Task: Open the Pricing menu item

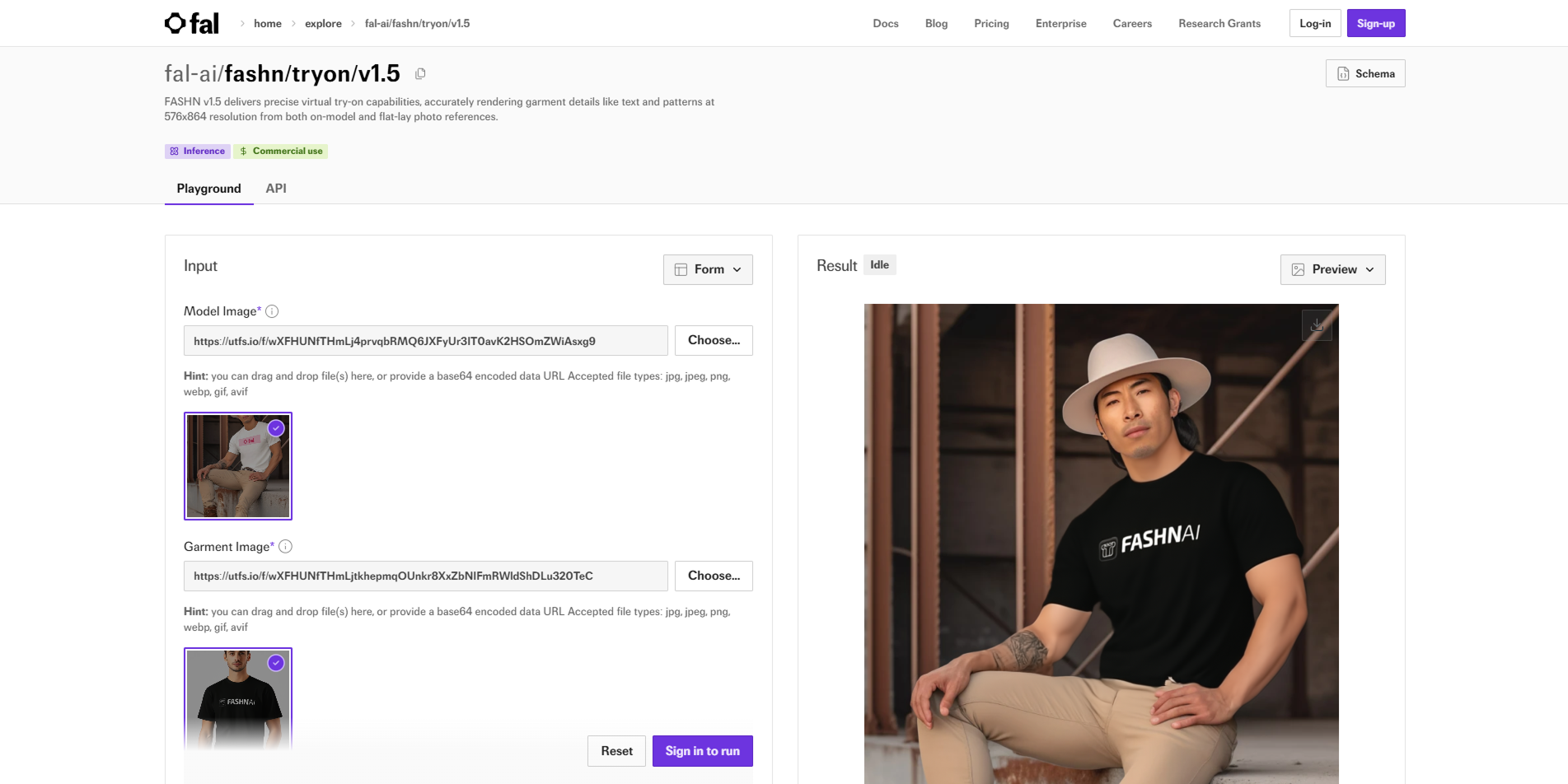Action: [x=991, y=24]
